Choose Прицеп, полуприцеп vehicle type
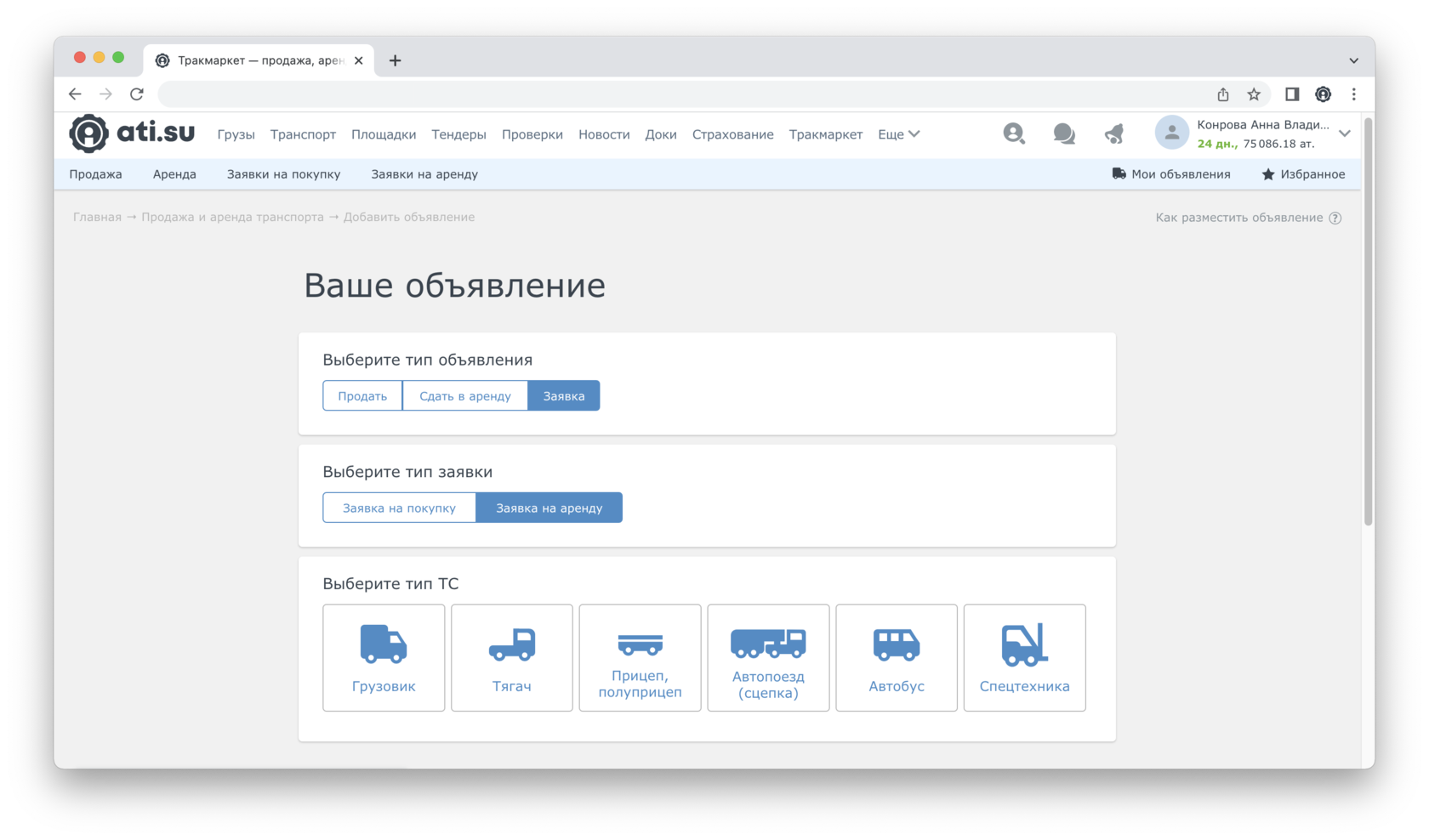The image size is (1429, 840). tap(640, 657)
